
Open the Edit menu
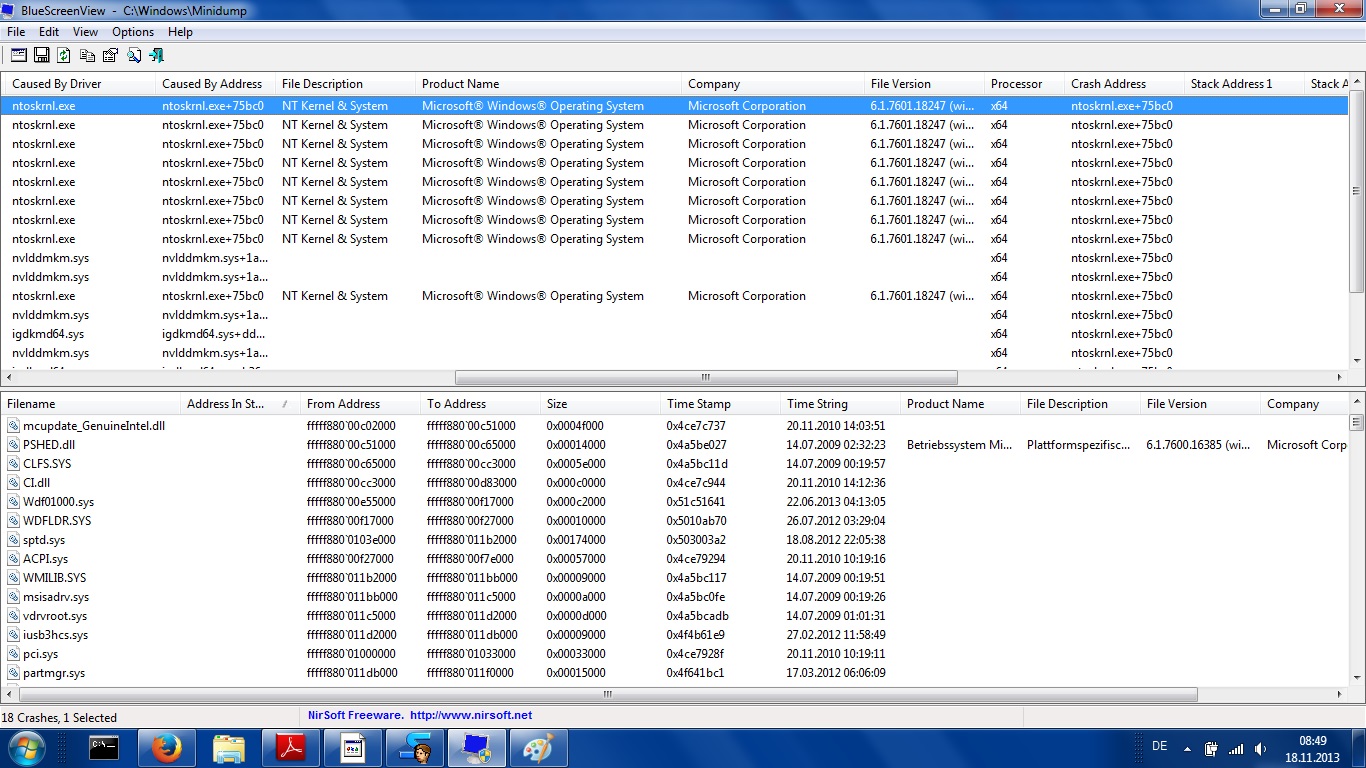49,32
